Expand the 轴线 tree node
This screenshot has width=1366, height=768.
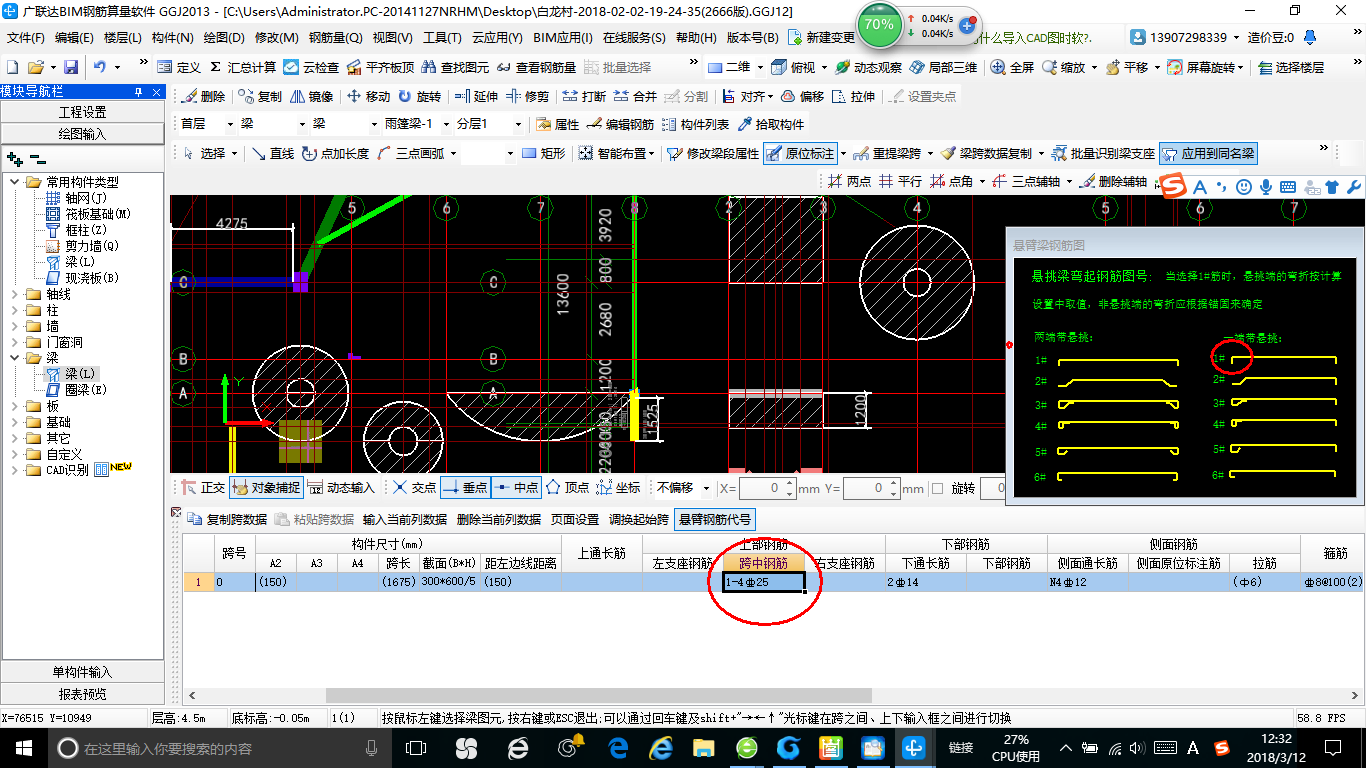16,294
